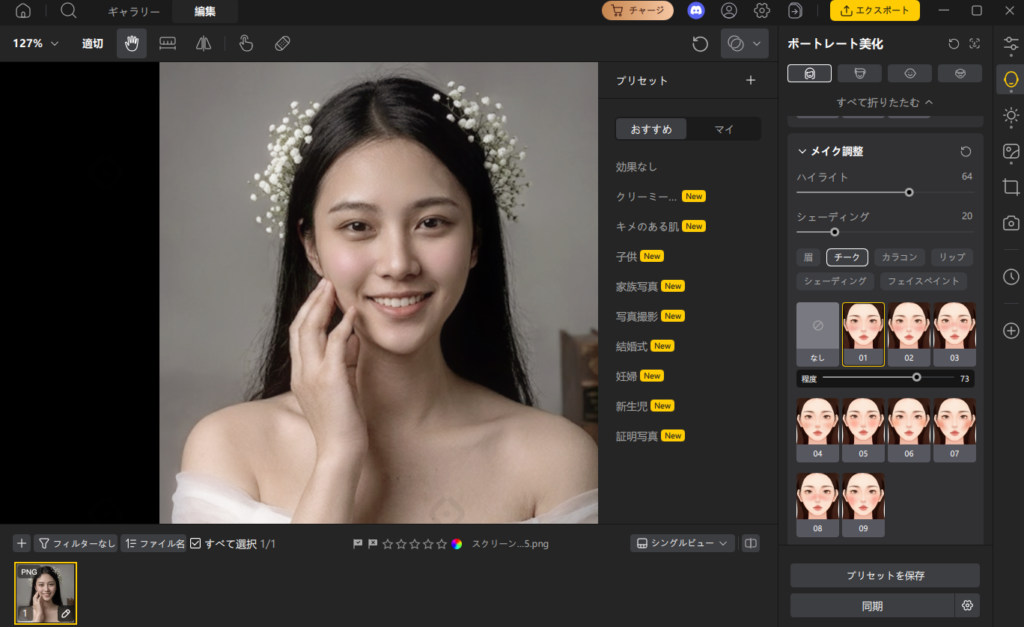This screenshot has height=627, width=1024.
Task: Select the hand pan tool
Action: tap(132, 44)
